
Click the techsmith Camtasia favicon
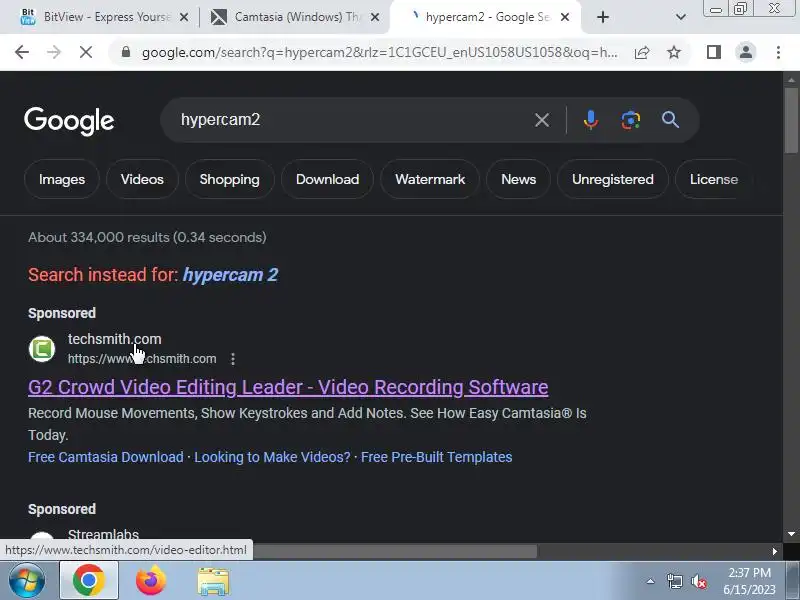coord(42,349)
